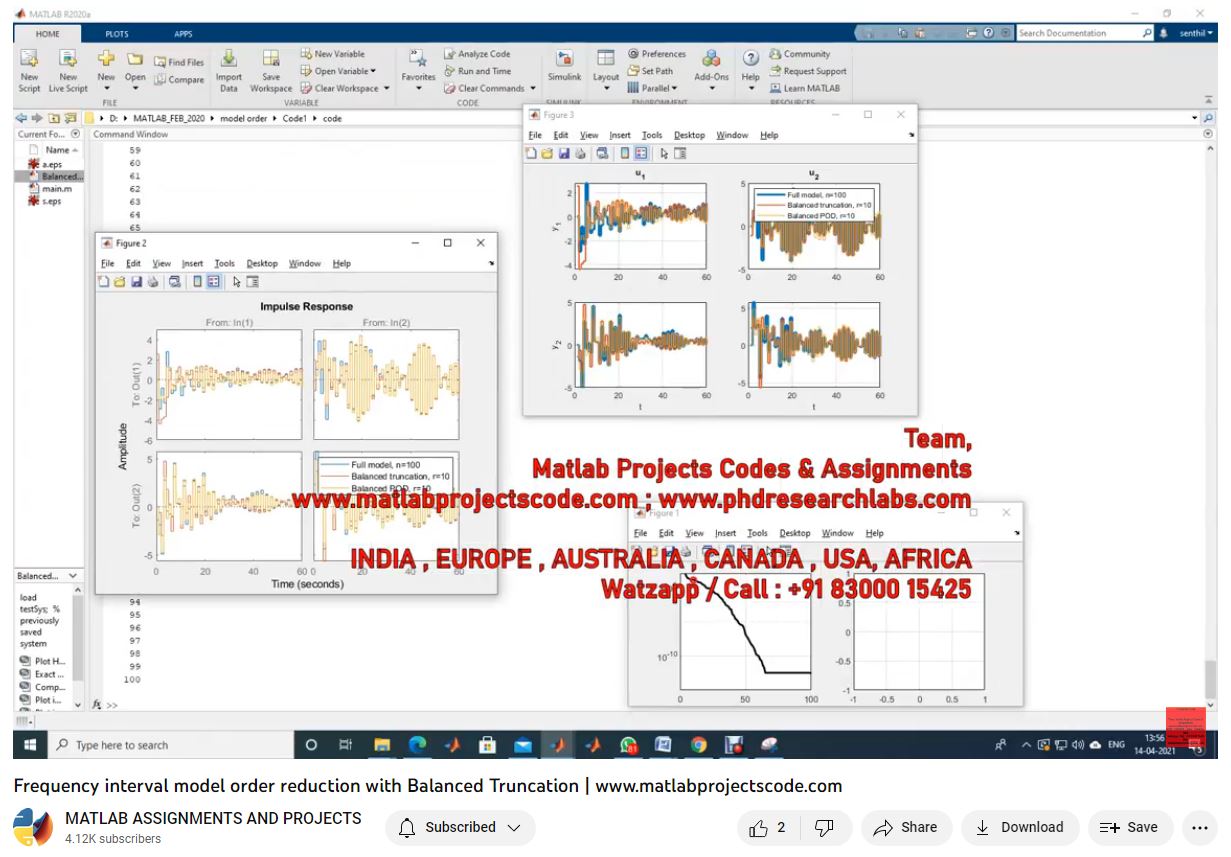The height and width of the screenshot is (857, 1231).
Task: Open the Desktop menu in Figure 3
Action: (x=689, y=135)
